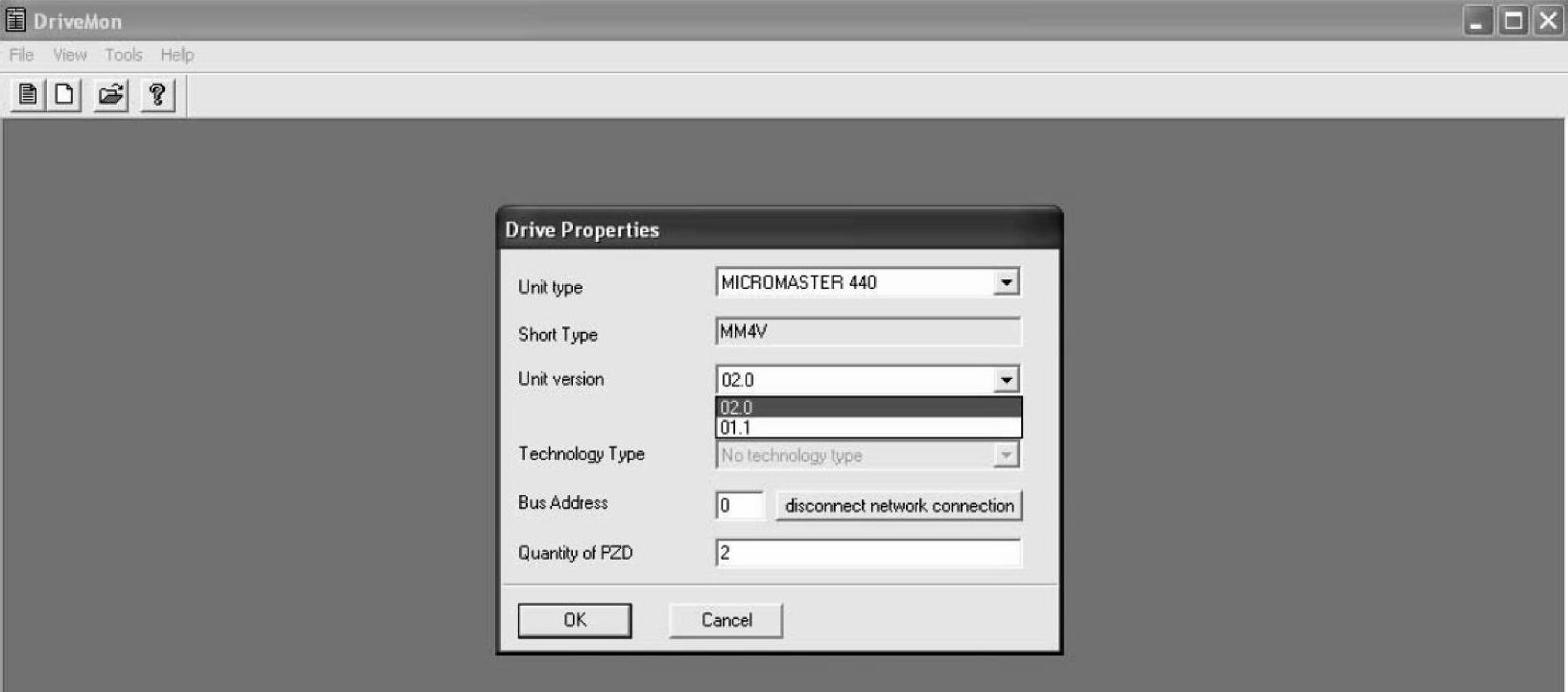Click the "Unit type" label
Image resolution: width=1568 pixels, height=692 pixels.
(x=550, y=287)
